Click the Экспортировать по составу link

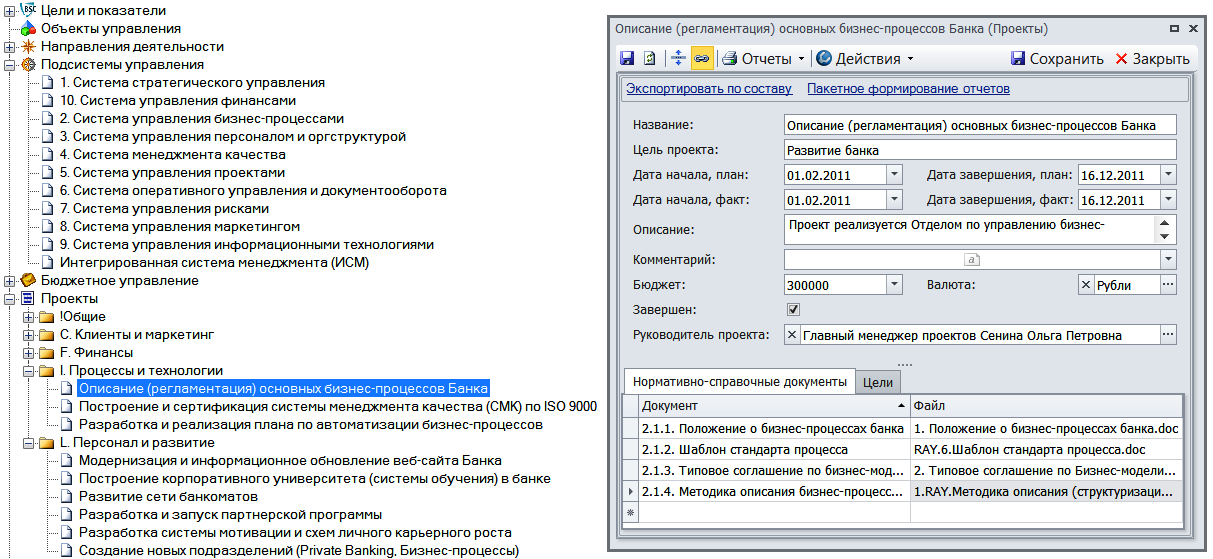[709, 89]
